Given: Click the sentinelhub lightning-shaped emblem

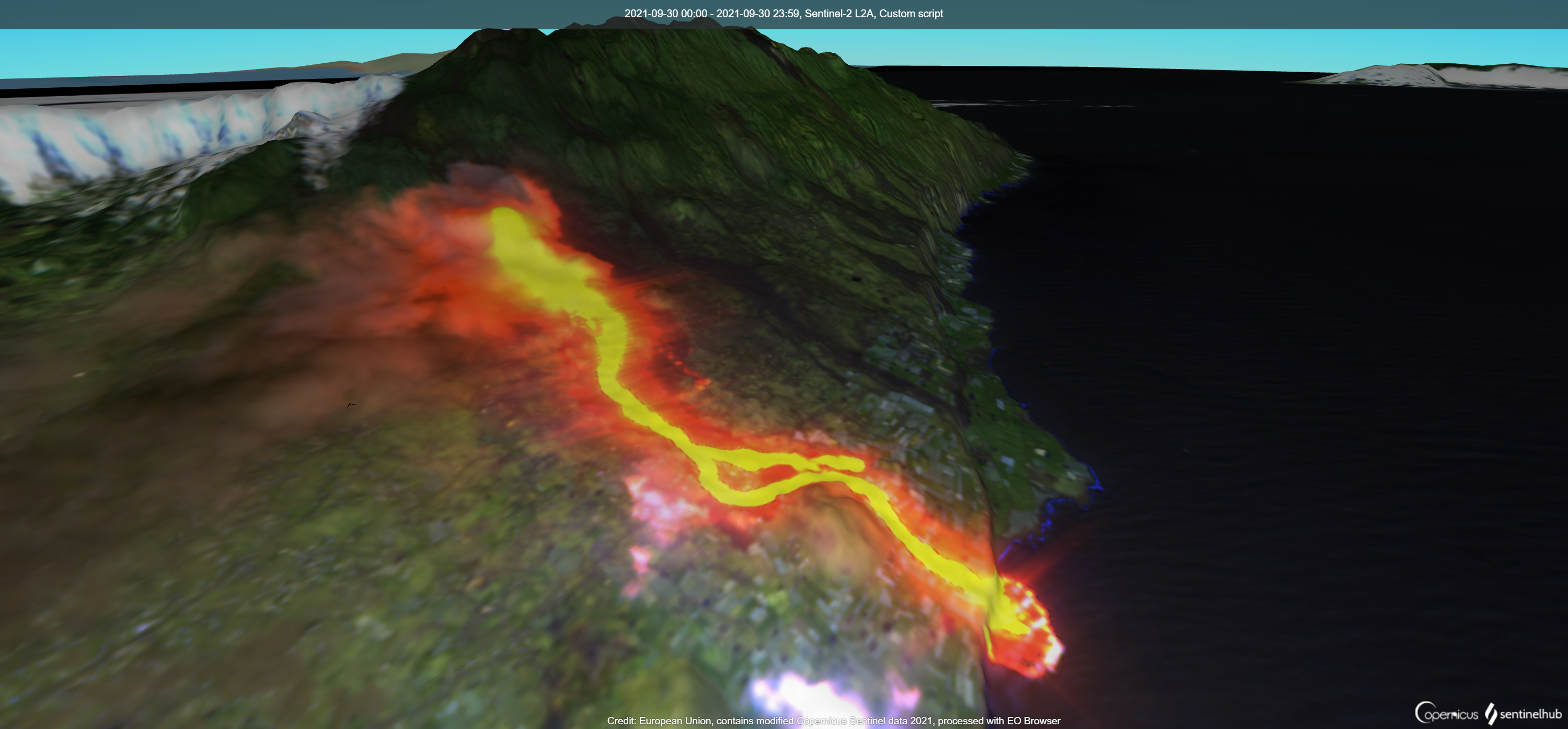Looking at the screenshot, I should coord(1491,714).
